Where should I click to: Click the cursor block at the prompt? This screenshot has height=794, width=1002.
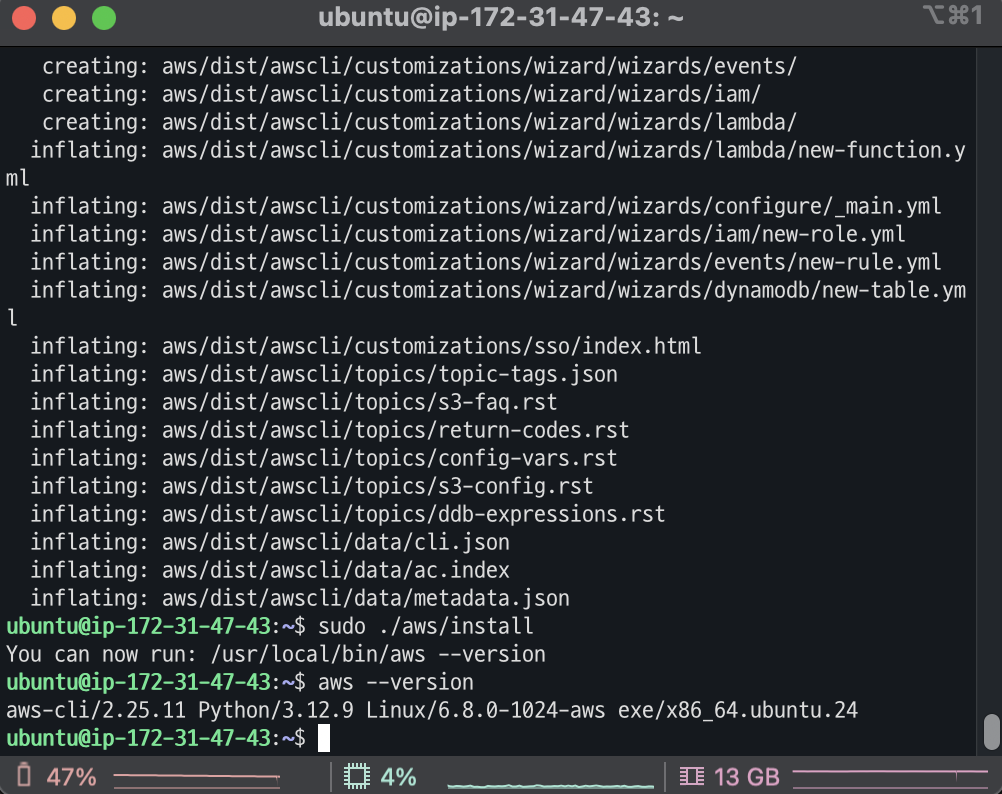(324, 738)
